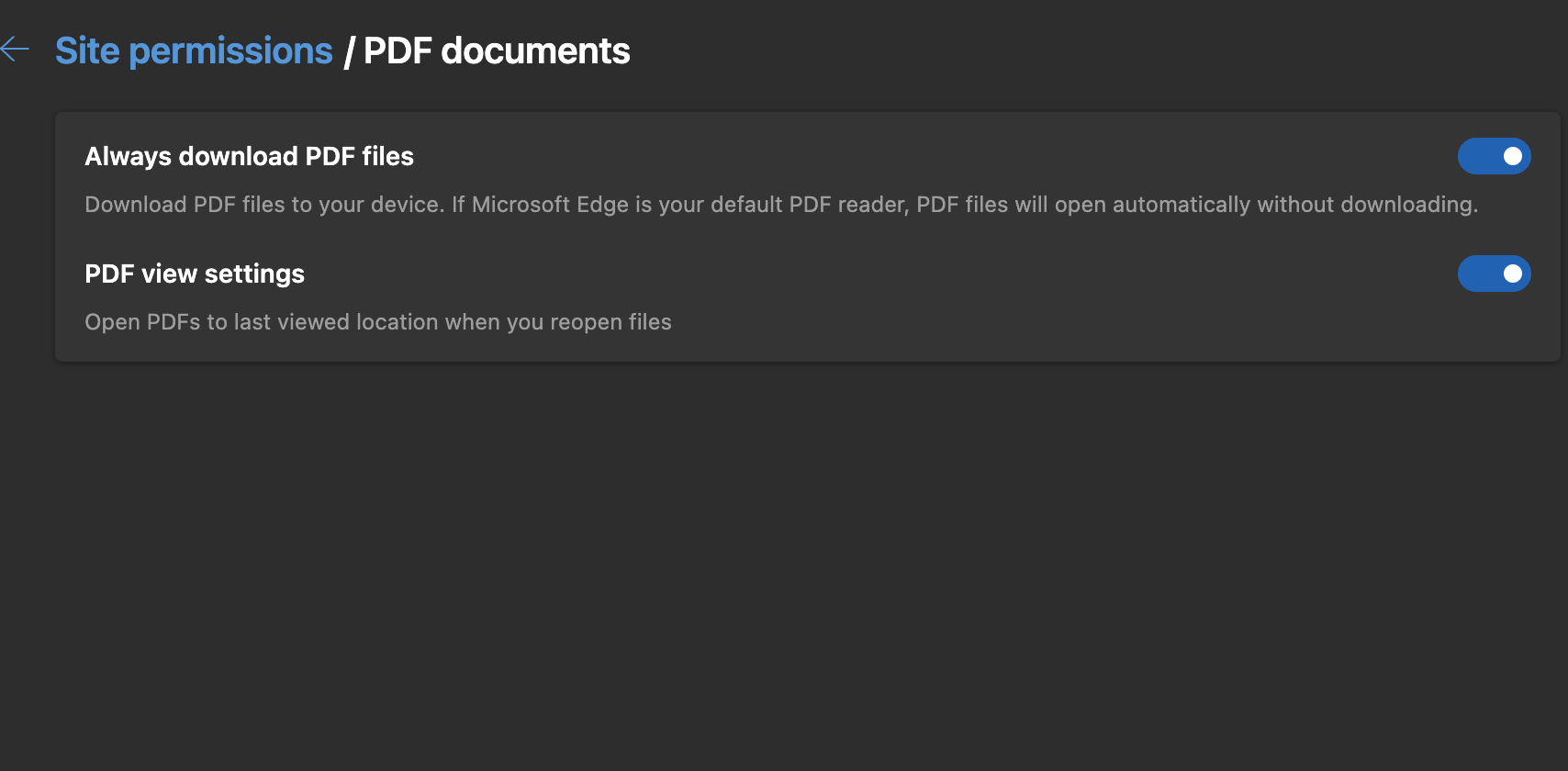Click the phrase without downloading in description
The image size is (1568, 771).
[1366, 205]
